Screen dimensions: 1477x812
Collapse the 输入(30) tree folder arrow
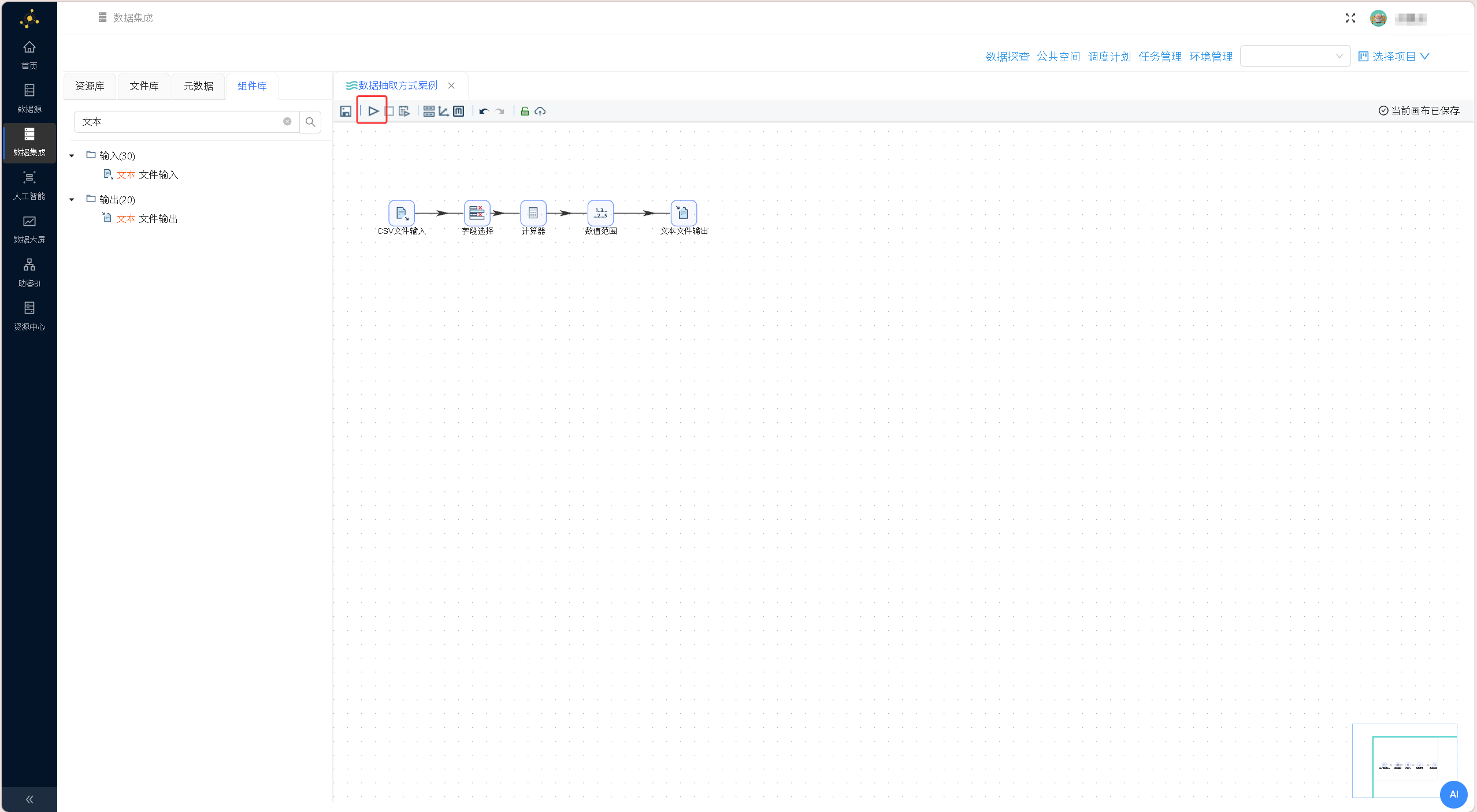tap(72, 156)
